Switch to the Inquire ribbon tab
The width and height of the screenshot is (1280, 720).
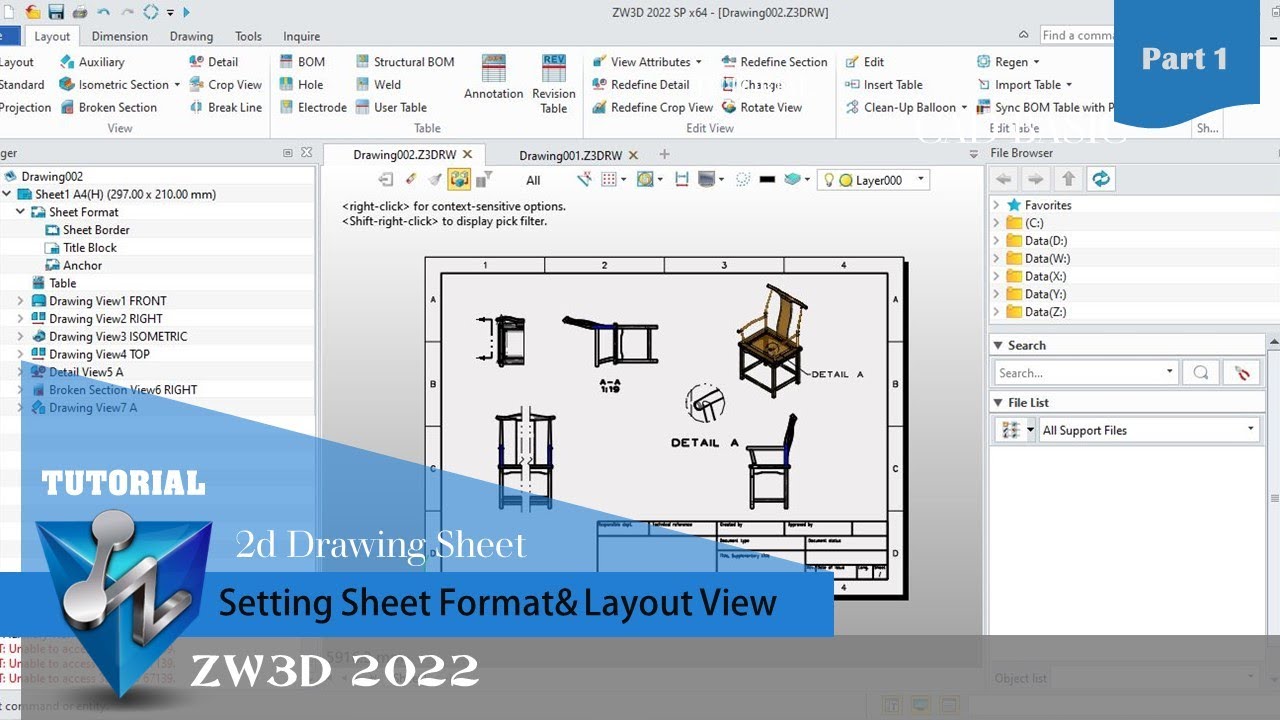[x=302, y=36]
